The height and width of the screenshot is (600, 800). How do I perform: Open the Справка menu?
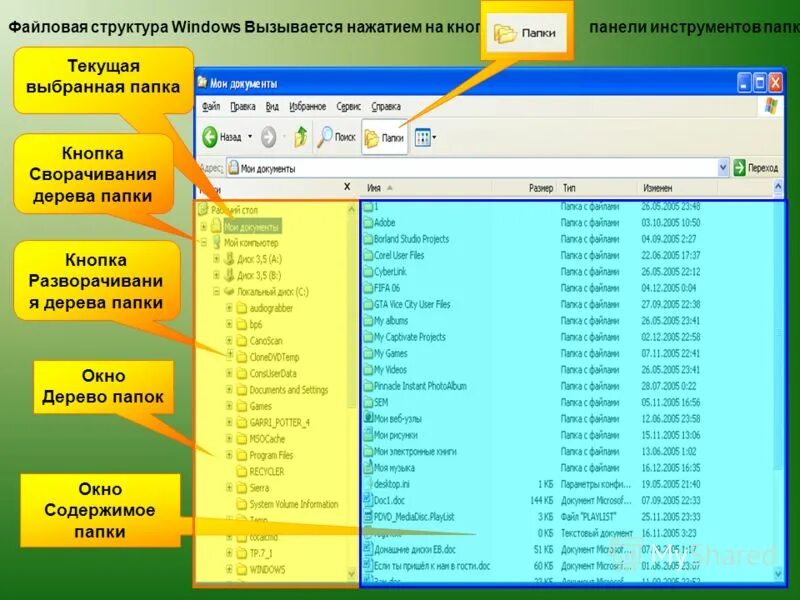386,106
